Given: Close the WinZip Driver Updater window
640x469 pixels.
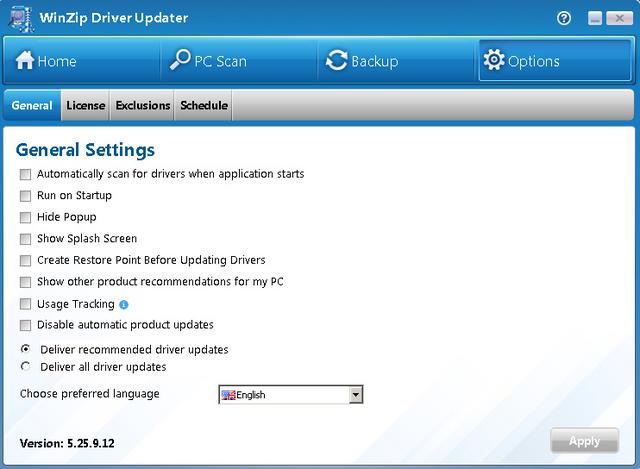Looking at the screenshot, I should click(x=619, y=18).
